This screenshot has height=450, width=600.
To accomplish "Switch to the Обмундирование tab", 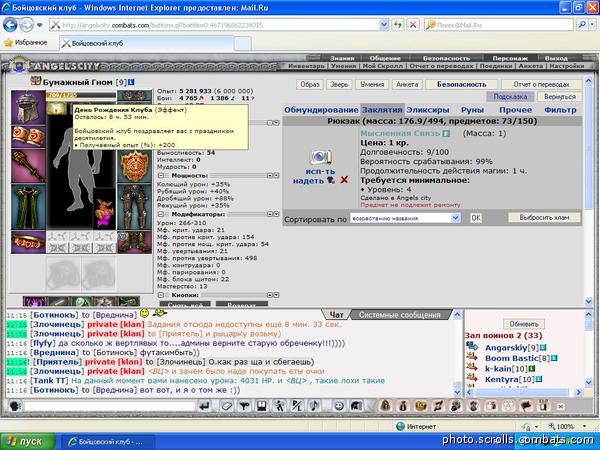I will tap(321, 110).
